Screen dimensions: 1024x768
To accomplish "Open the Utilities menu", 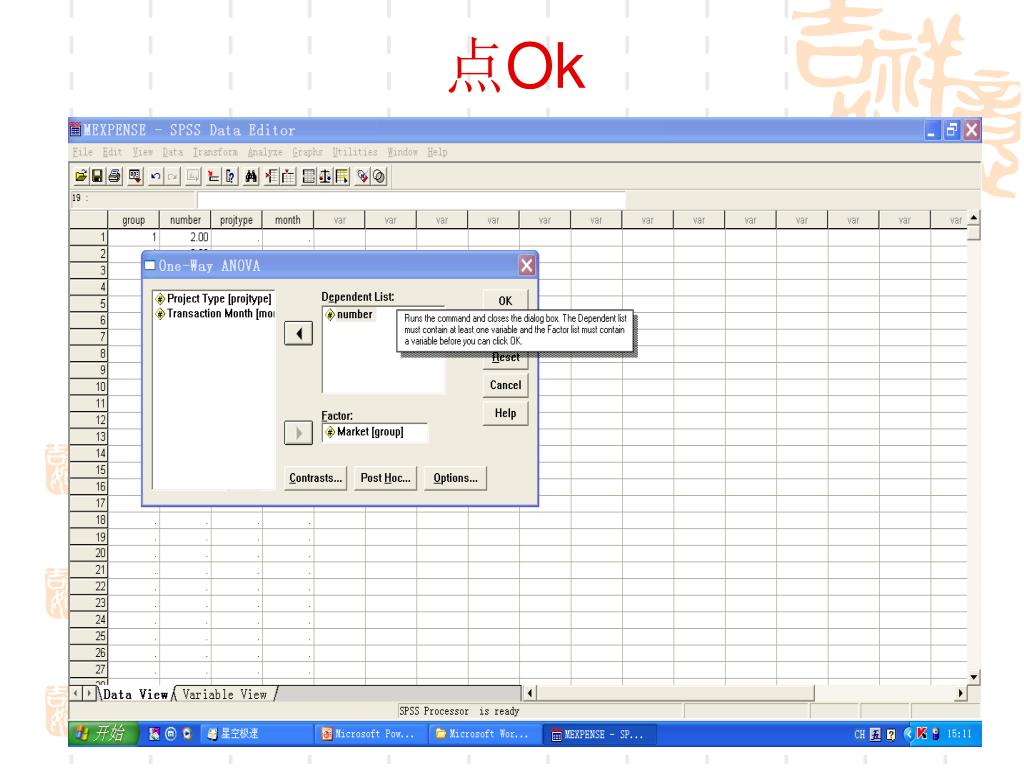I will [x=355, y=152].
